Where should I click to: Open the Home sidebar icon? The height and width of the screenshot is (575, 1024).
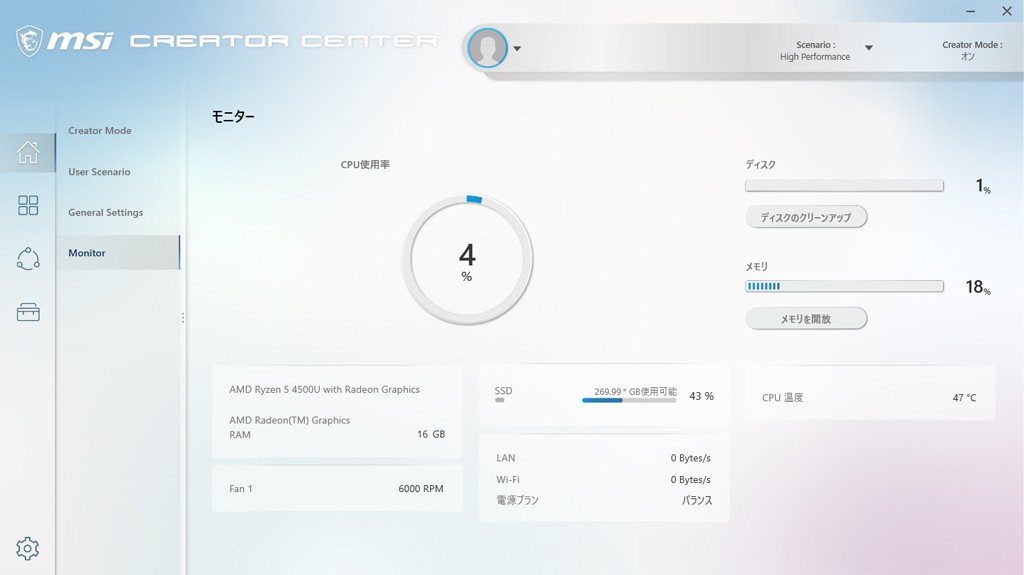tap(28, 152)
